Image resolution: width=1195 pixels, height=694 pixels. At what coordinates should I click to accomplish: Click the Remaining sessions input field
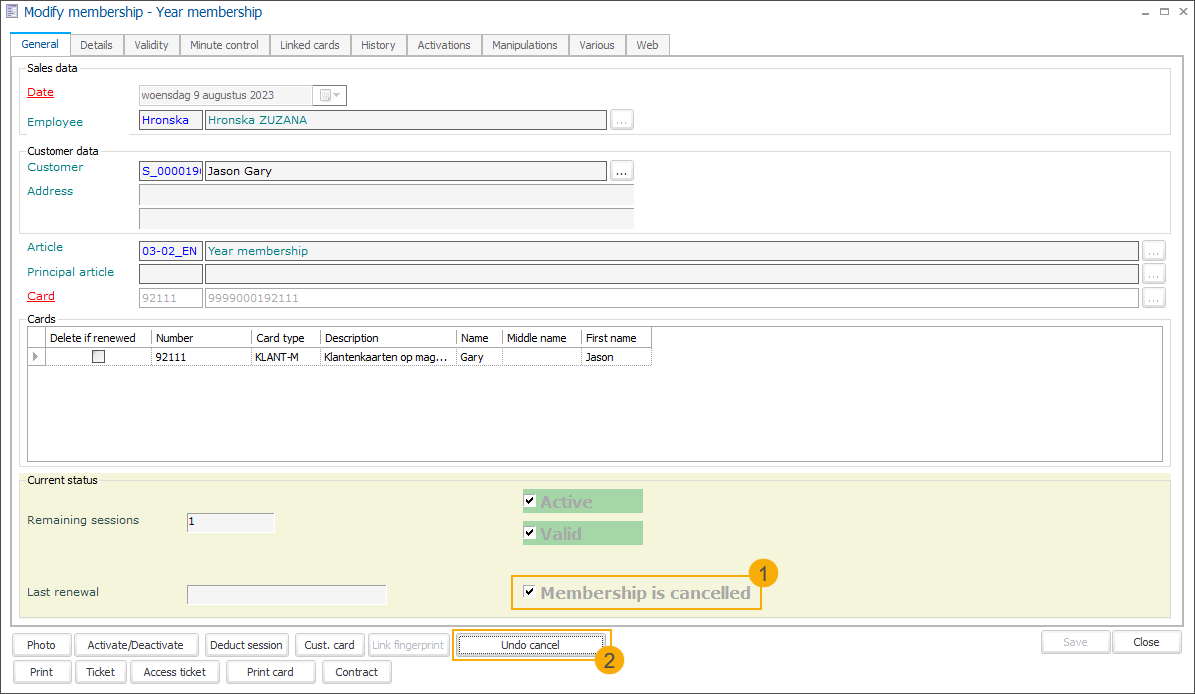click(230, 522)
